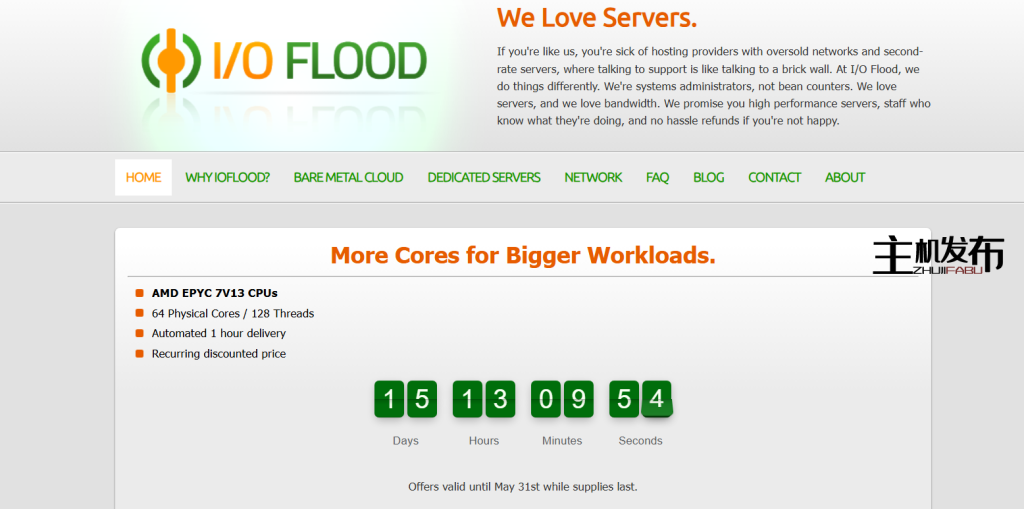Open the FAQ page
This screenshot has height=509, width=1024.
point(658,177)
